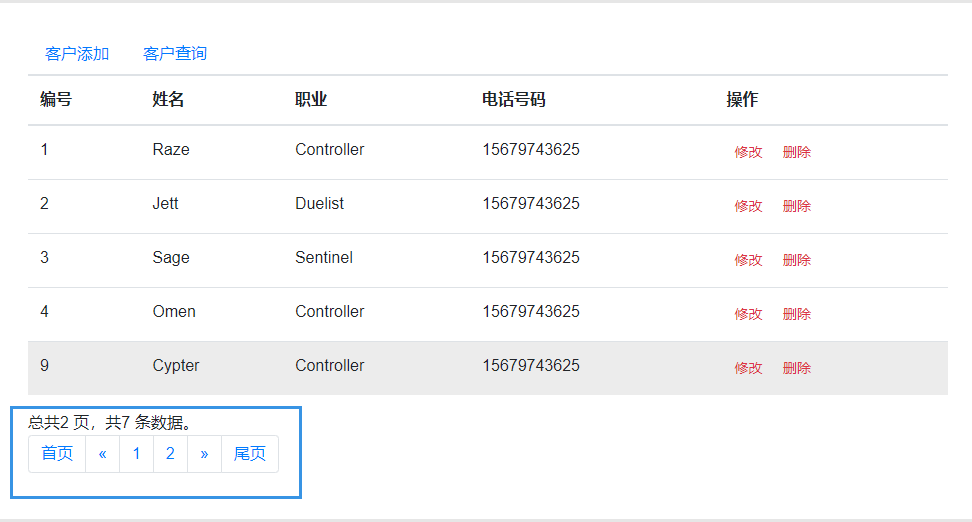Click the phone number in Jett's row
Screen dimensions: 972x522
tap(531, 203)
